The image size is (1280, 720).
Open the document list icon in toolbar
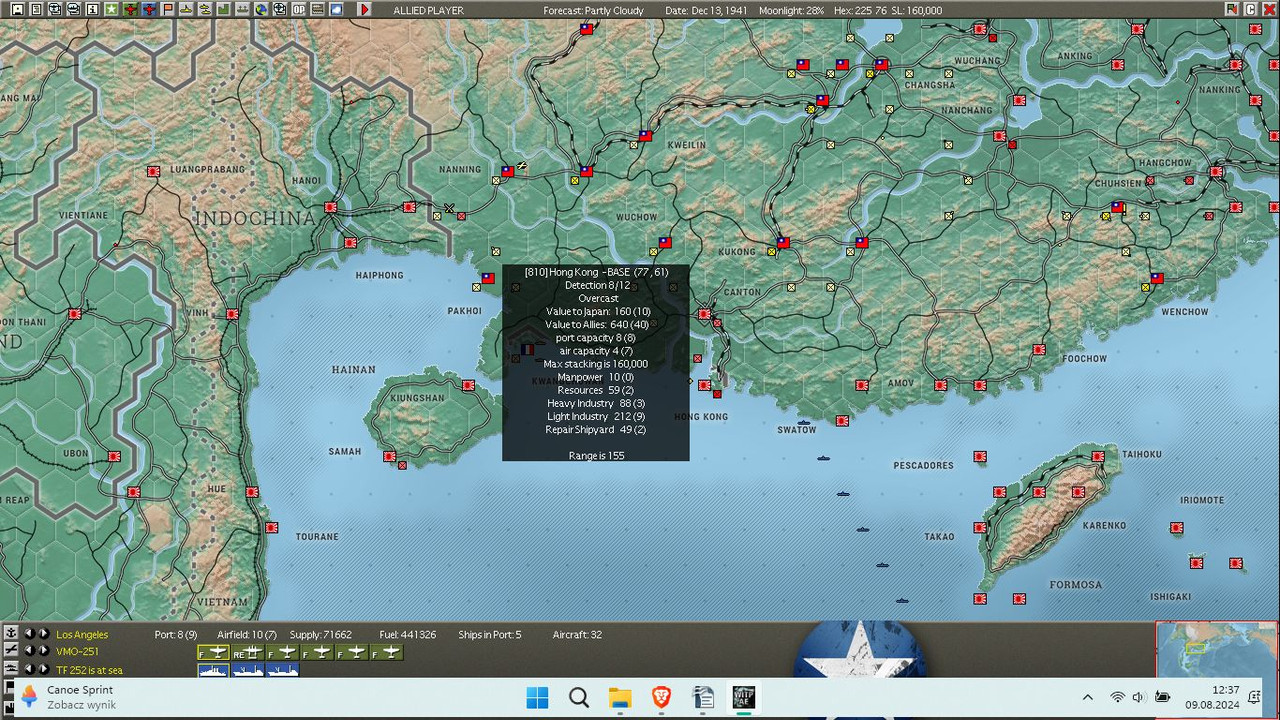[x=36, y=9]
